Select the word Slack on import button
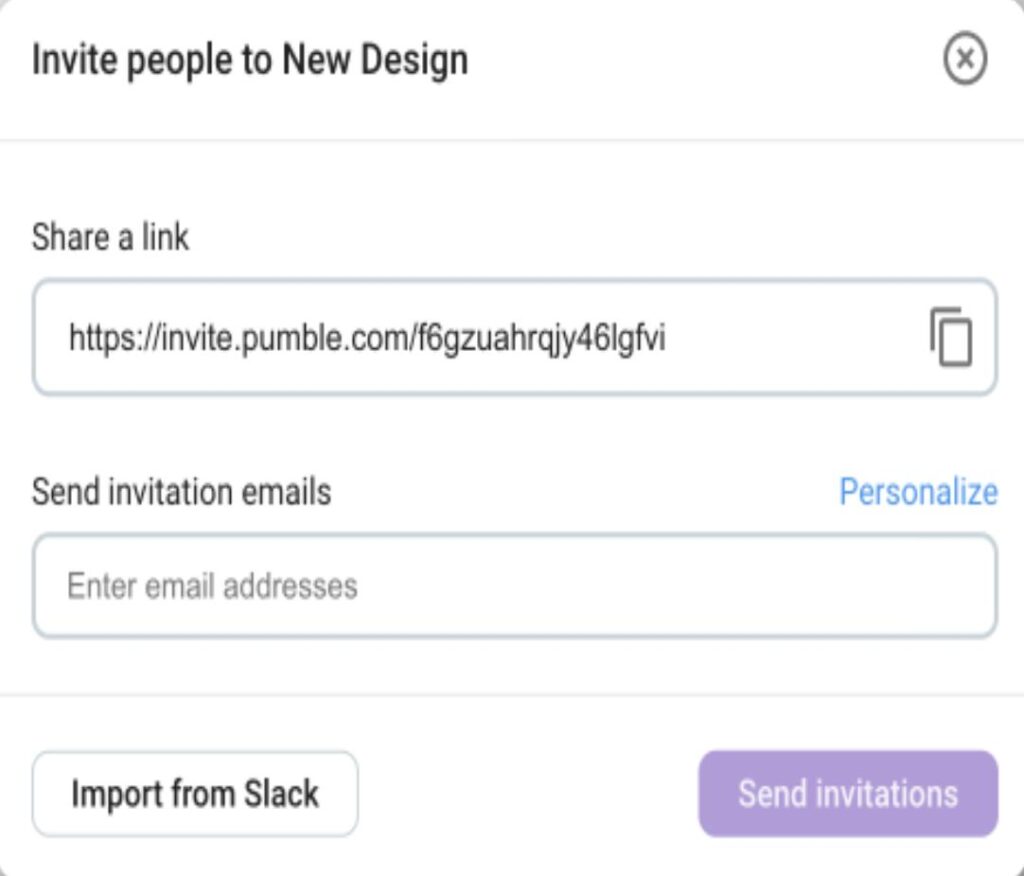 281,794
